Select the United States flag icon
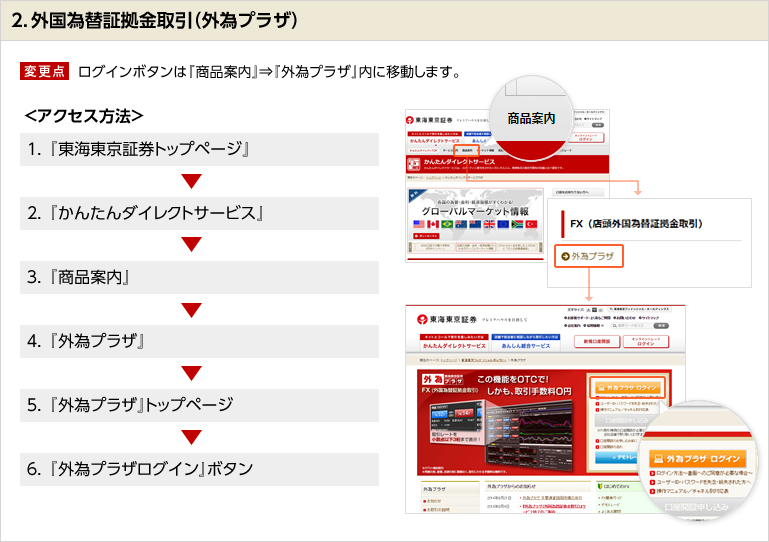Image resolution: width=769 pixels, height=542 pixels. tap(418, 224)
